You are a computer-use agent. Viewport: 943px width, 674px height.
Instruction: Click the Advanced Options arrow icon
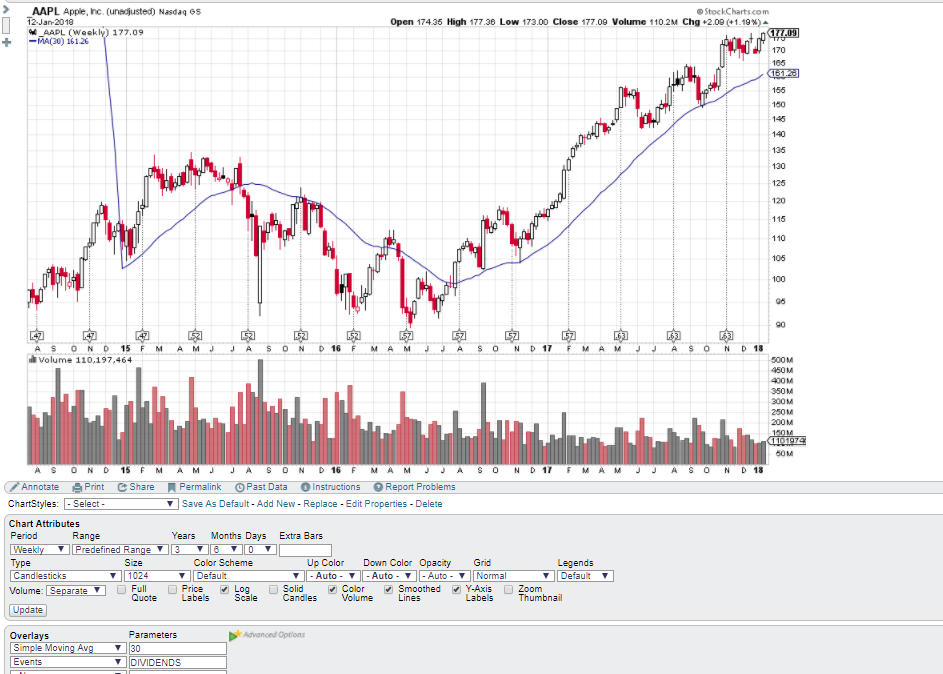coord(235,635)
